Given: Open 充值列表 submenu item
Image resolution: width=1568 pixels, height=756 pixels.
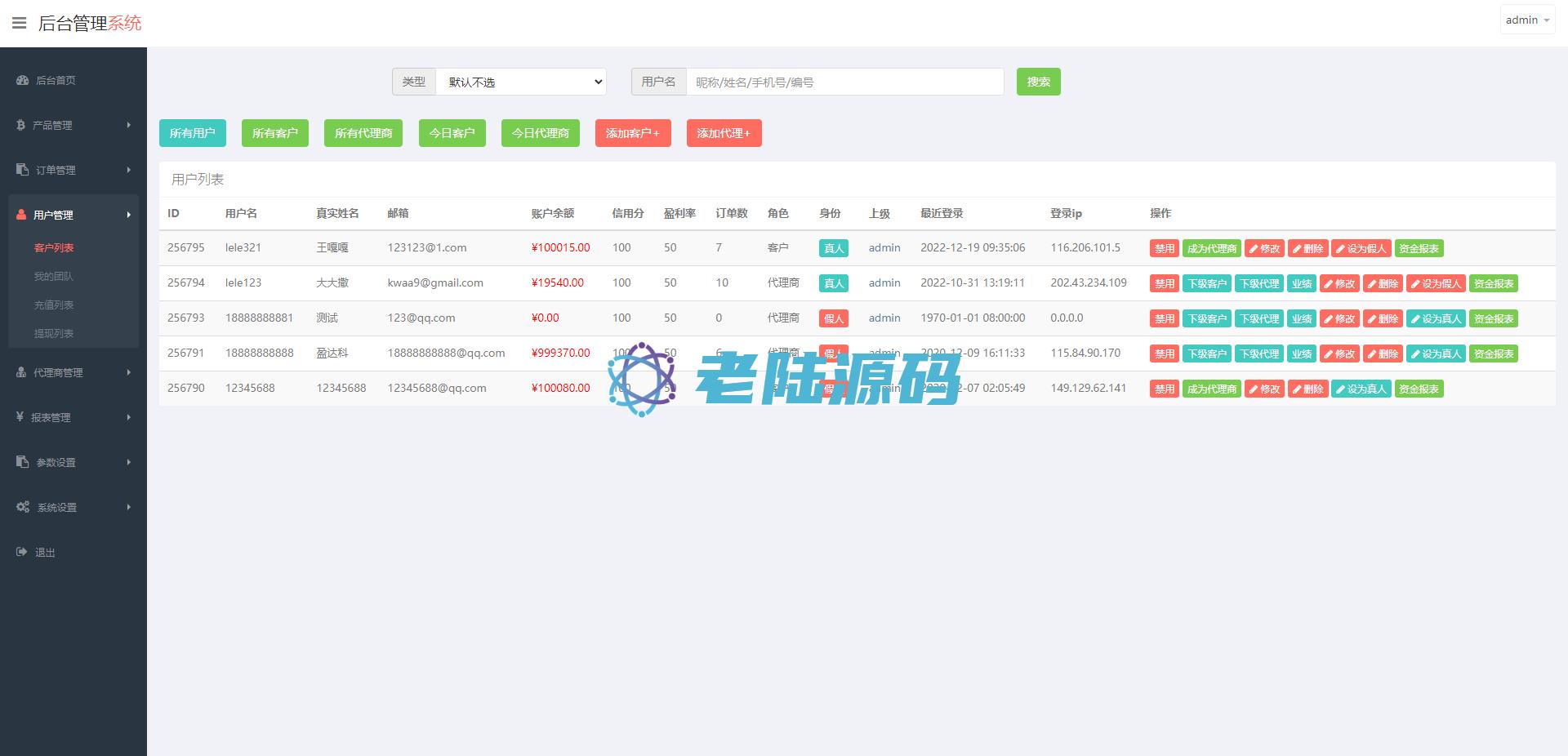Looking at the screenshot, I should point(54,305).
